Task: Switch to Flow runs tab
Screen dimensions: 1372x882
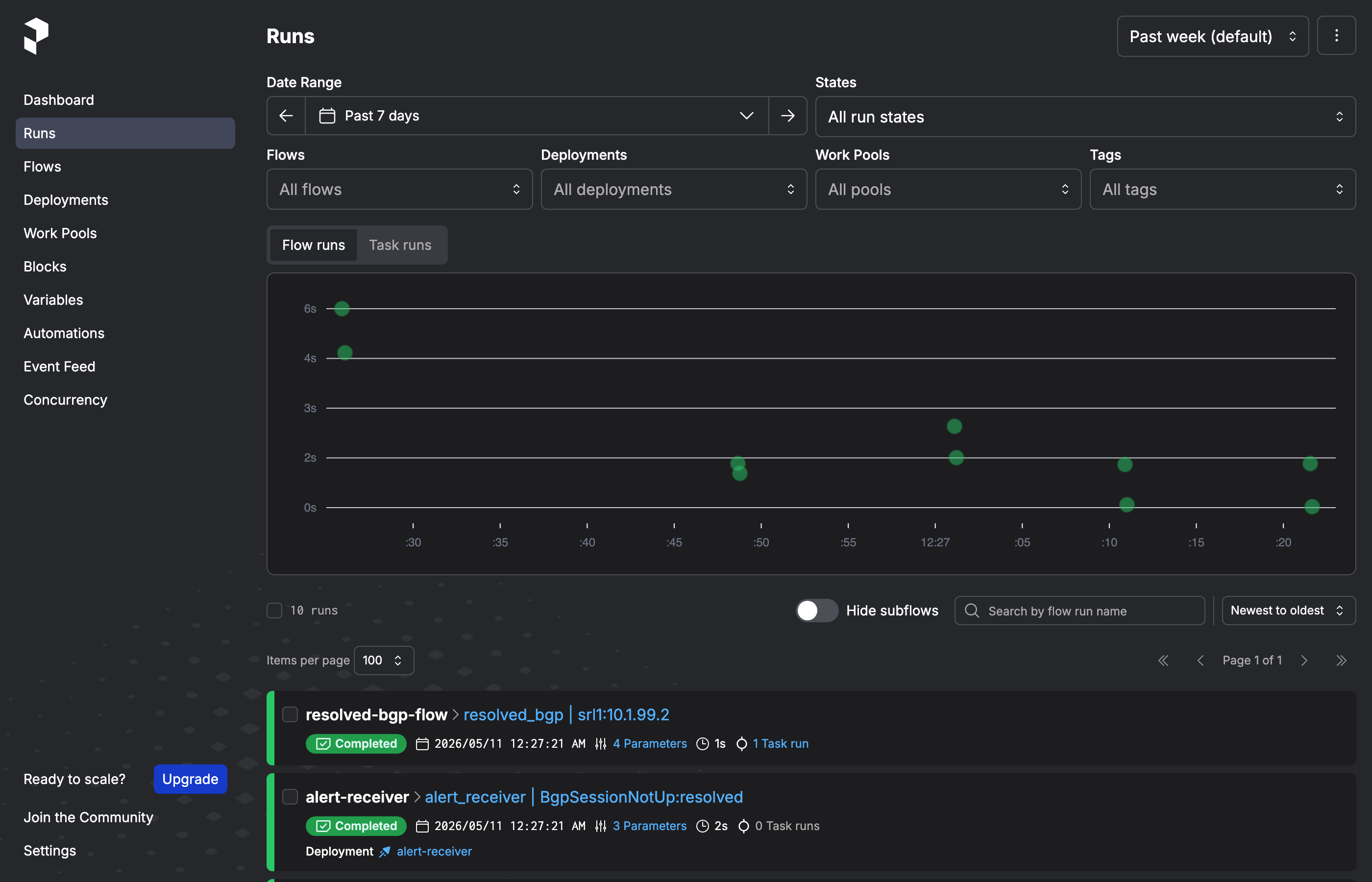Action: click(313, 245)
